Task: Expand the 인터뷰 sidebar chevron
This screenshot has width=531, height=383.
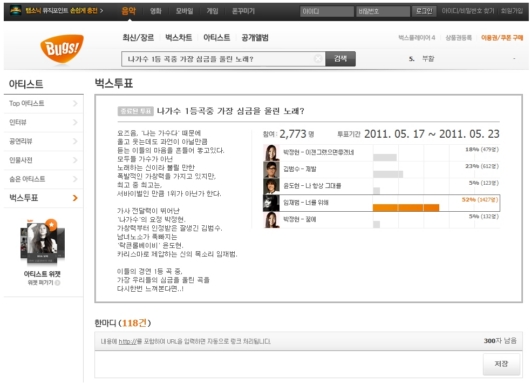Action: (75, 122)
